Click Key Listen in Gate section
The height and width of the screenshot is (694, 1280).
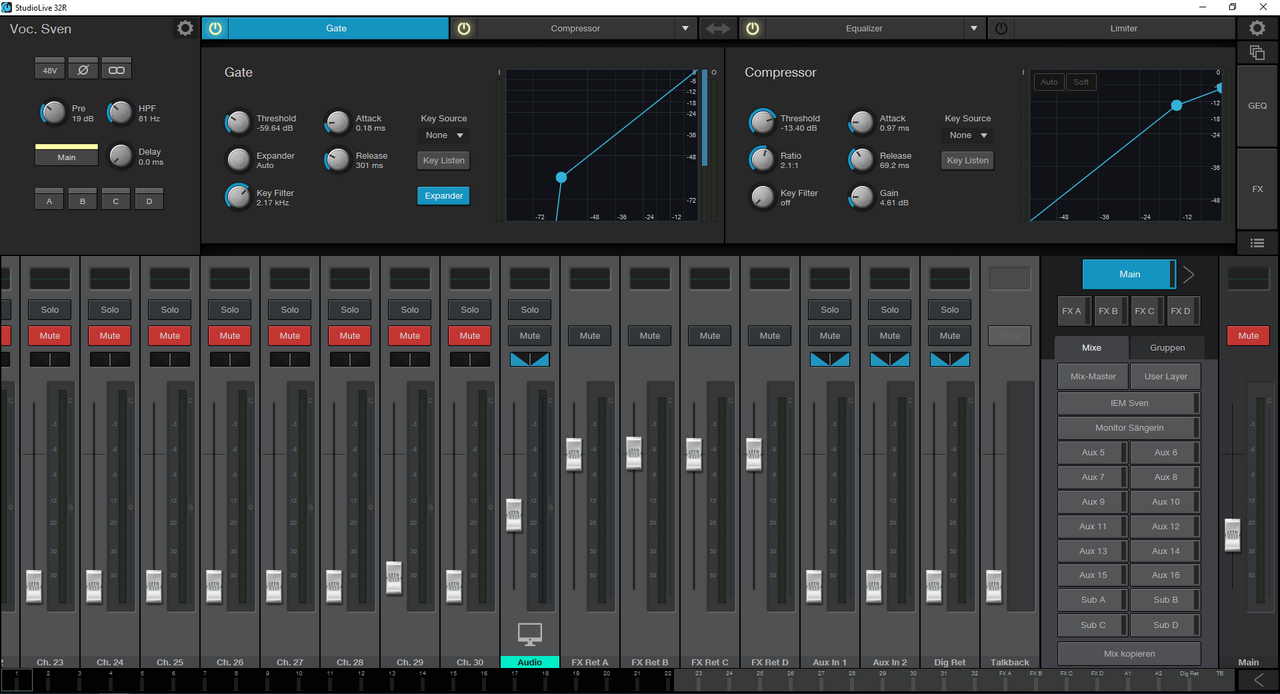tap(443, 160)
